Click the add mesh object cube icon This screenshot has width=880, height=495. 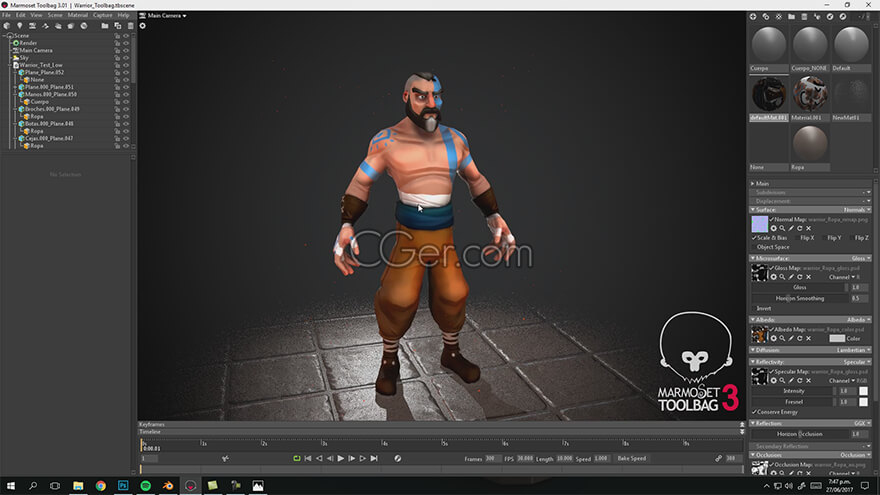[x=7, y=26]
